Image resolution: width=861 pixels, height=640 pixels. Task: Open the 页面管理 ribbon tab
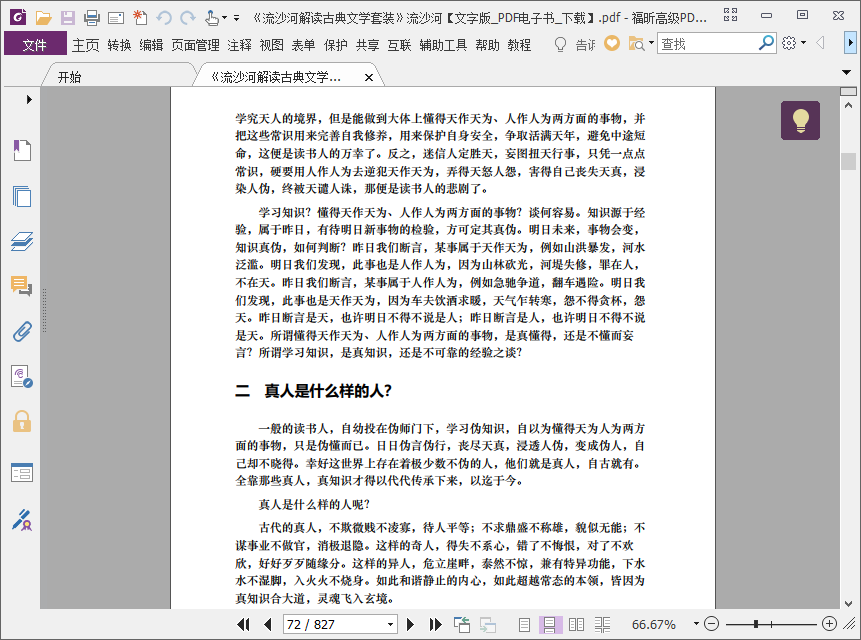(195, 44)
